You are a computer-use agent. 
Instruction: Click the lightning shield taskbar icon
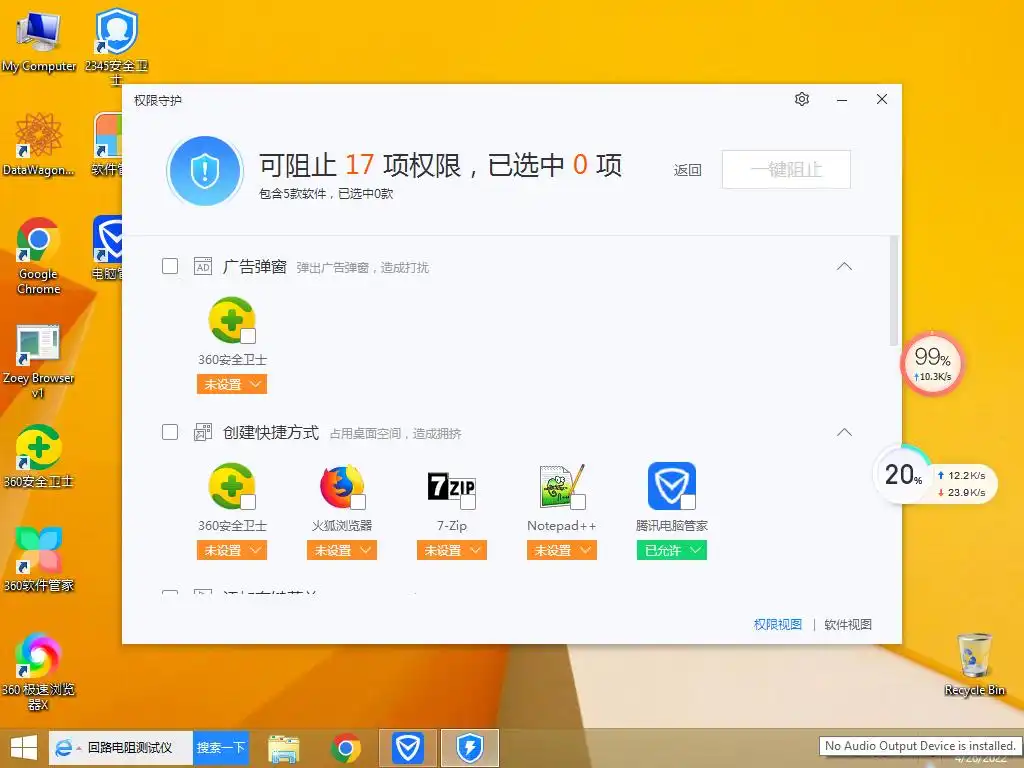470,748
